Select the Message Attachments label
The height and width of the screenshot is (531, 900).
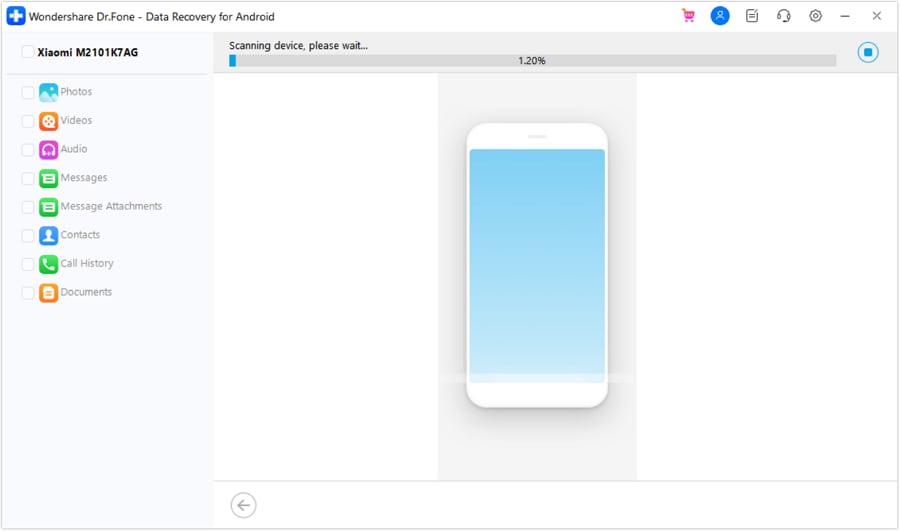111,206
